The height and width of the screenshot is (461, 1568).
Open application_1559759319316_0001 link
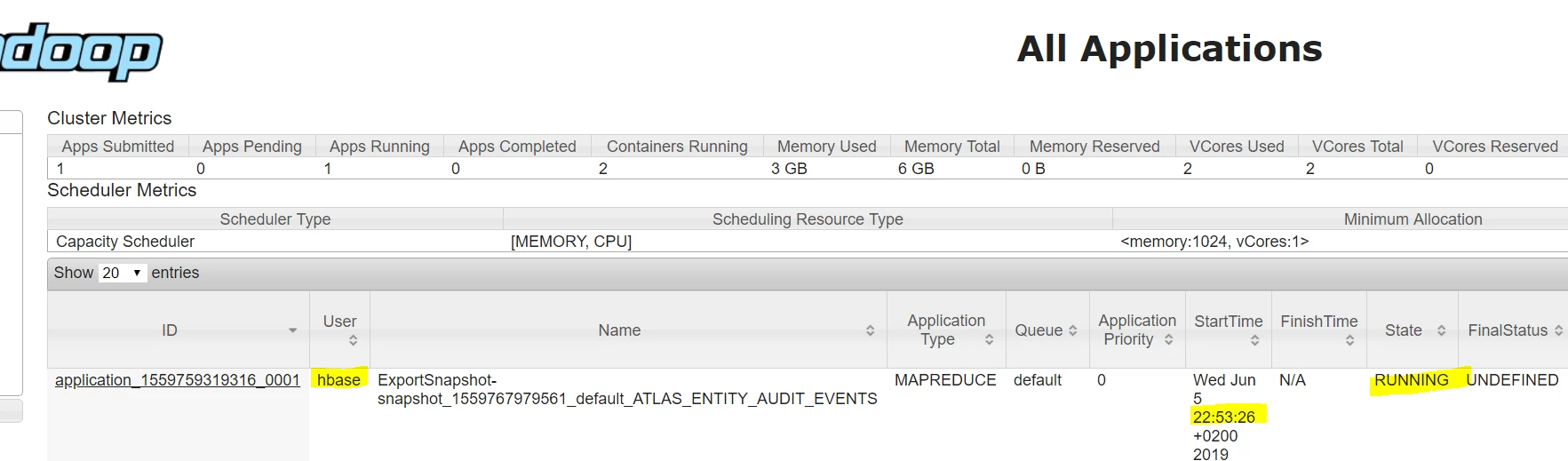[178, 380]
